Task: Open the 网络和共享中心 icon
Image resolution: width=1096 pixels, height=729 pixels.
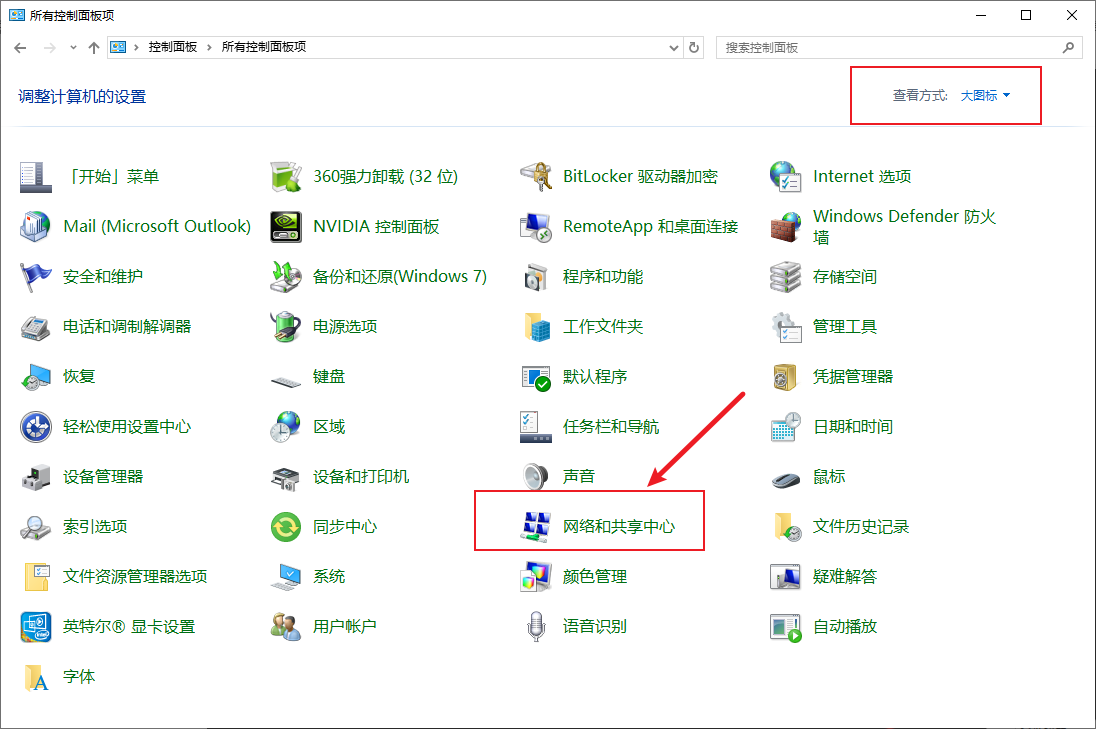Action: pos(536,526)
